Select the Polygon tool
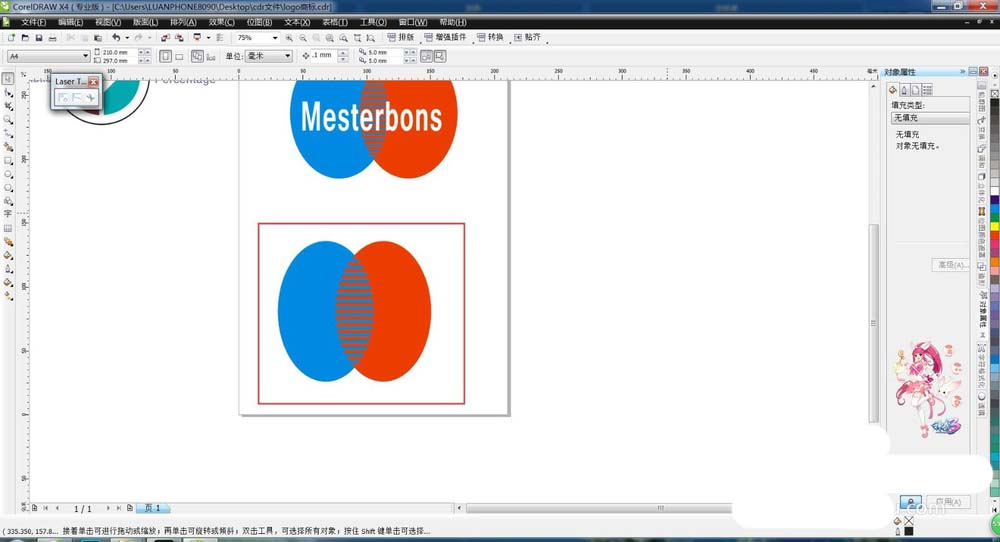This screenshot has width=1000, height=542. (8, 187)
